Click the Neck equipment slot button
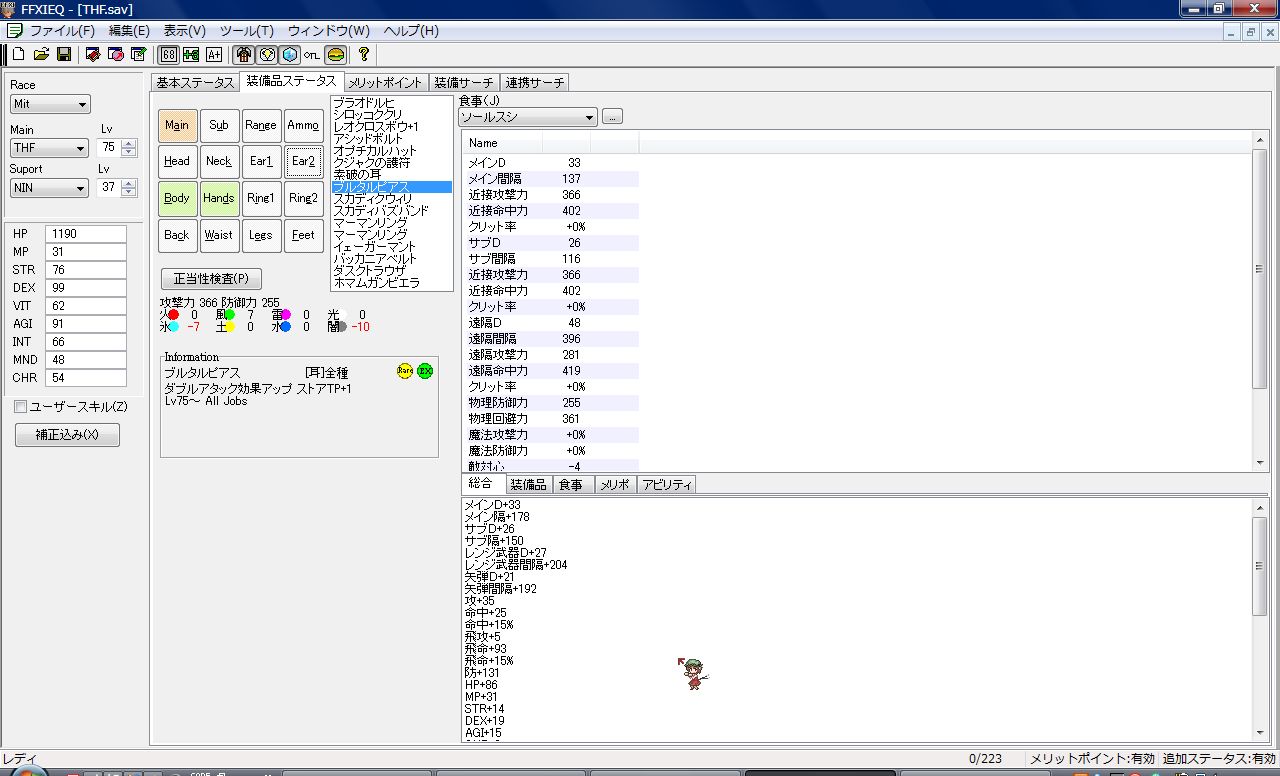1280x776 pixels. 219,161
